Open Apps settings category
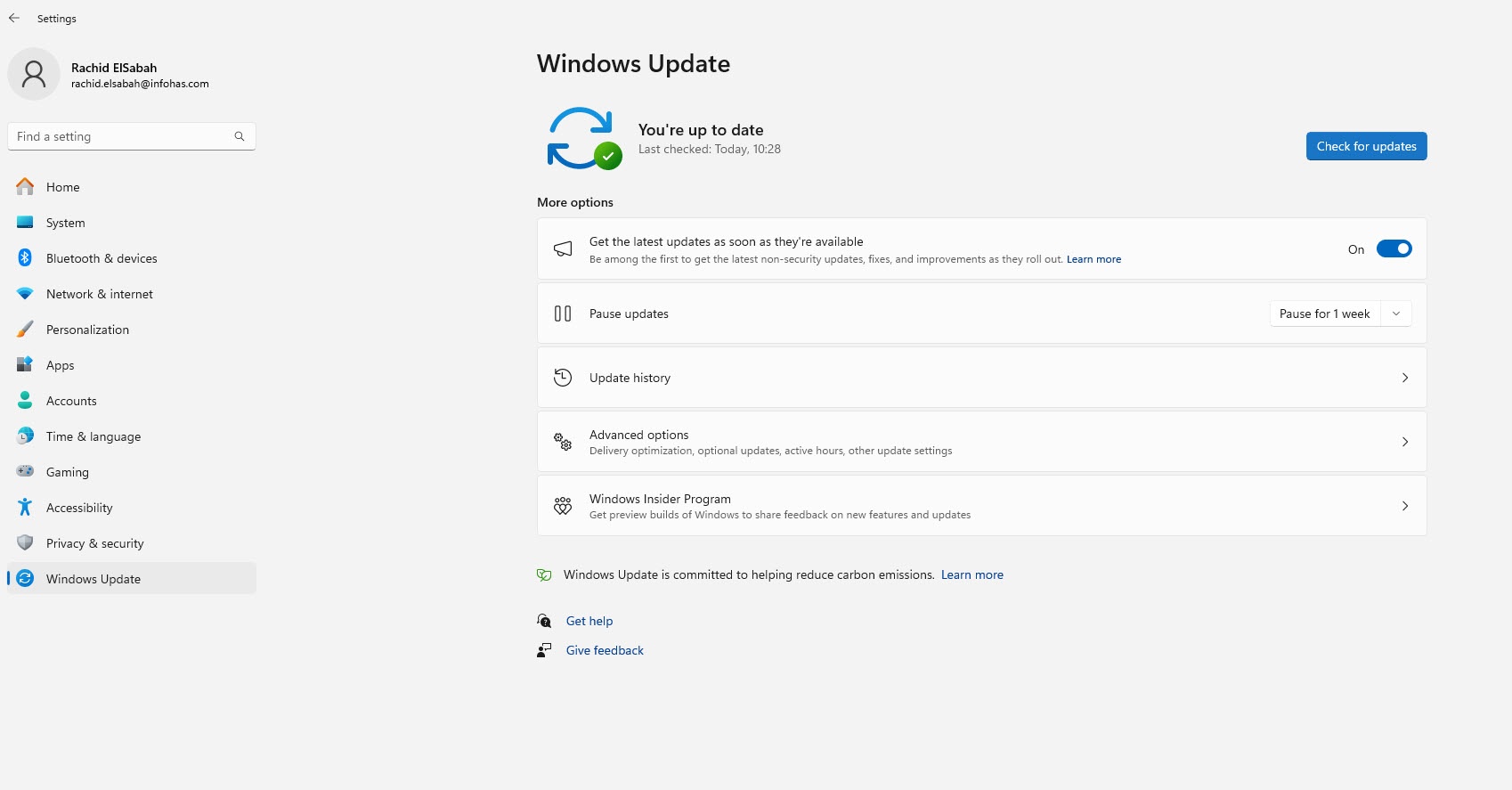Screen dimensions: 1512x790 132,365
